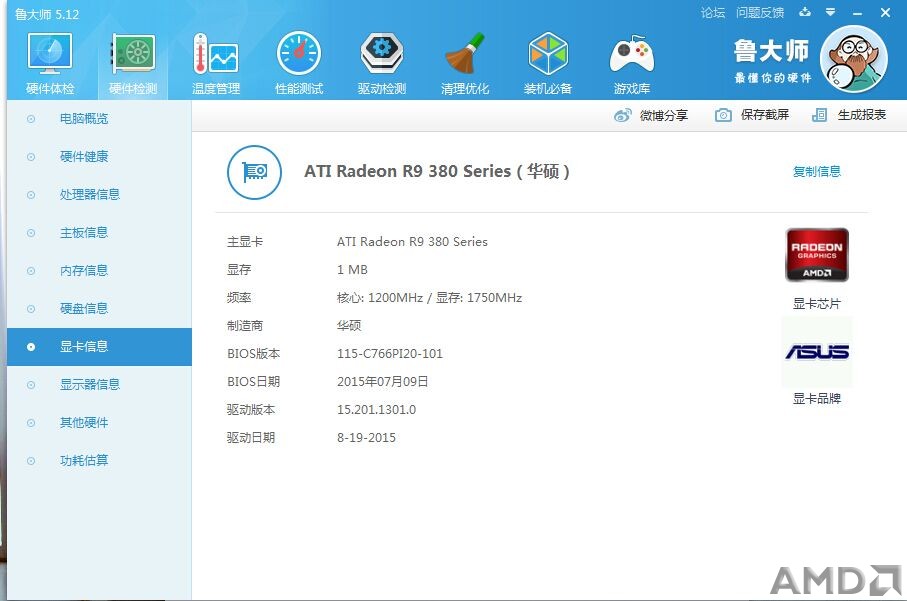The width and height of the screenshot is (907, 601).
Task: Select 功耗估算 in sidebar
Action: click(x=99, y=460)
